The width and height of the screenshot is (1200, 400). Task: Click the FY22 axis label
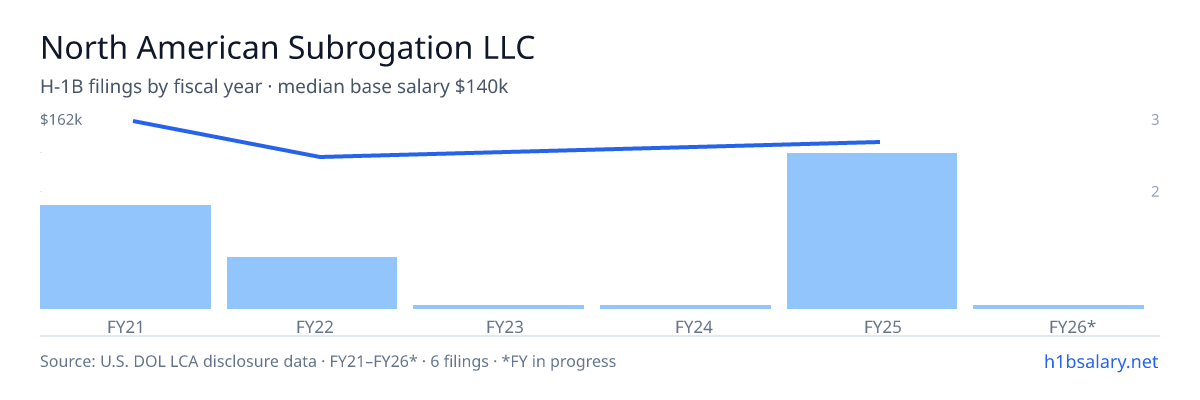click(x=312, y=326)
